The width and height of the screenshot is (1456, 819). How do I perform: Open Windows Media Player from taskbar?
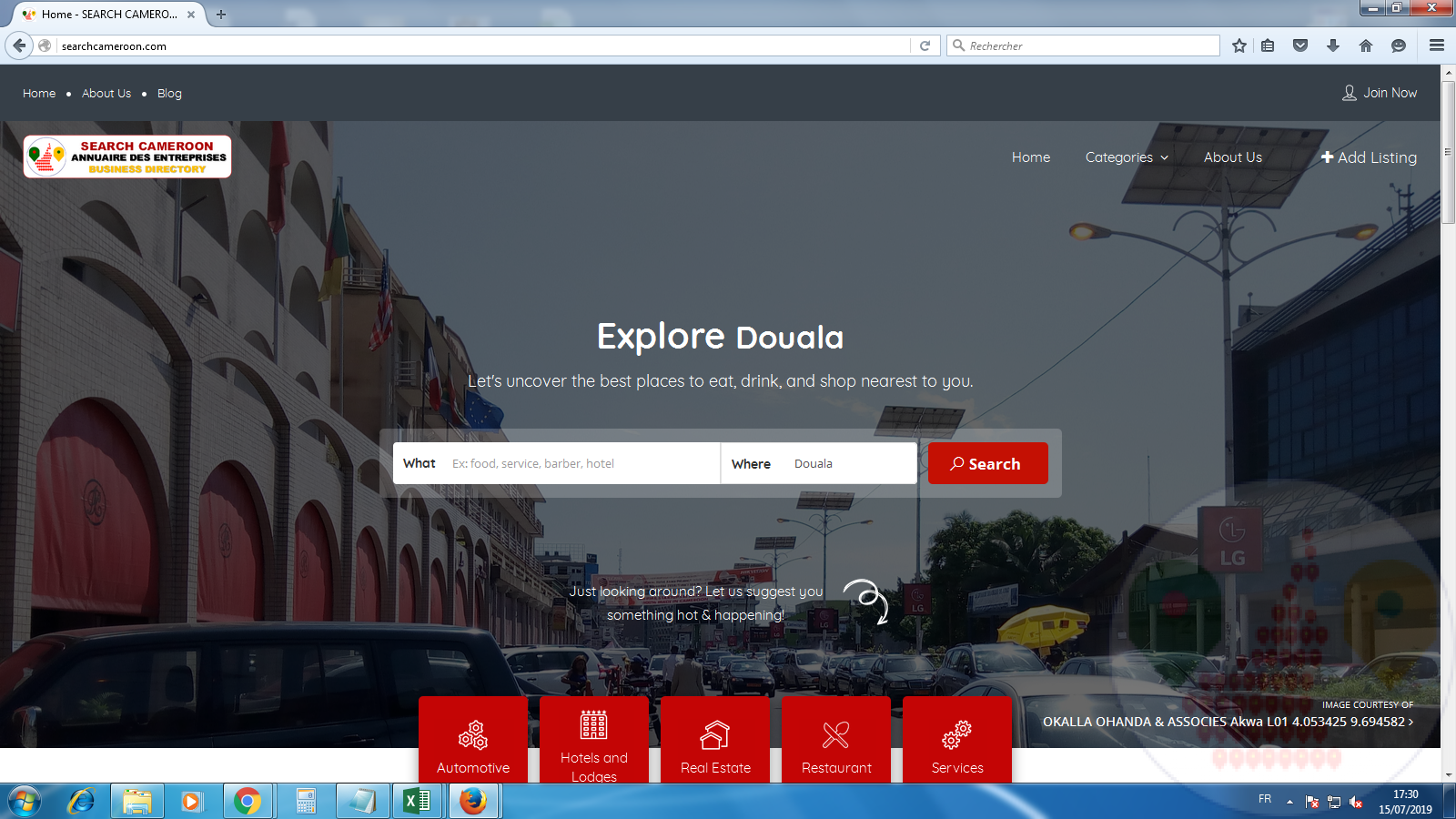point(191,802)
